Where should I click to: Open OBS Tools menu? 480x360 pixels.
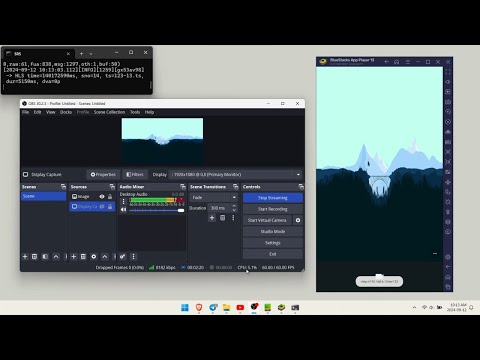coord(135,112)
